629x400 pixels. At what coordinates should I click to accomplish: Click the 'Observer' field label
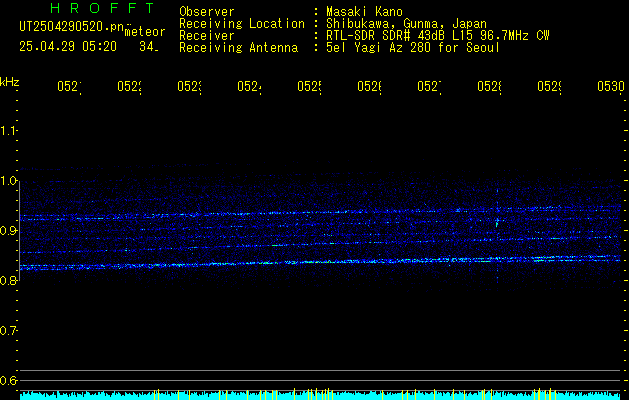tap(207, 12)
